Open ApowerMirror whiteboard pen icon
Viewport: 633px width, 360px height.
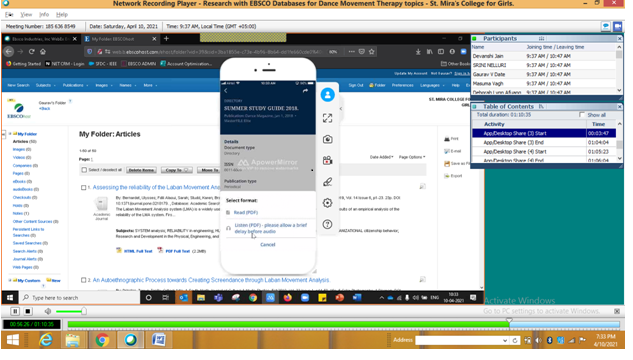coord(327,182)
